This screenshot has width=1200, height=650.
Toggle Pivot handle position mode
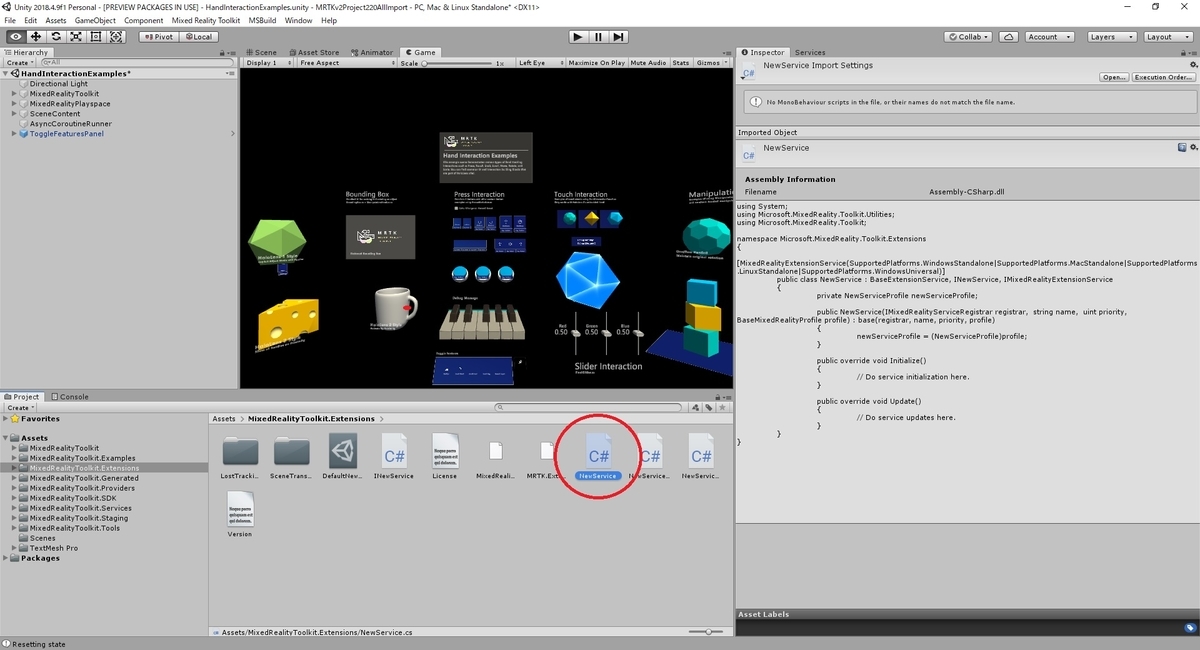159,37
